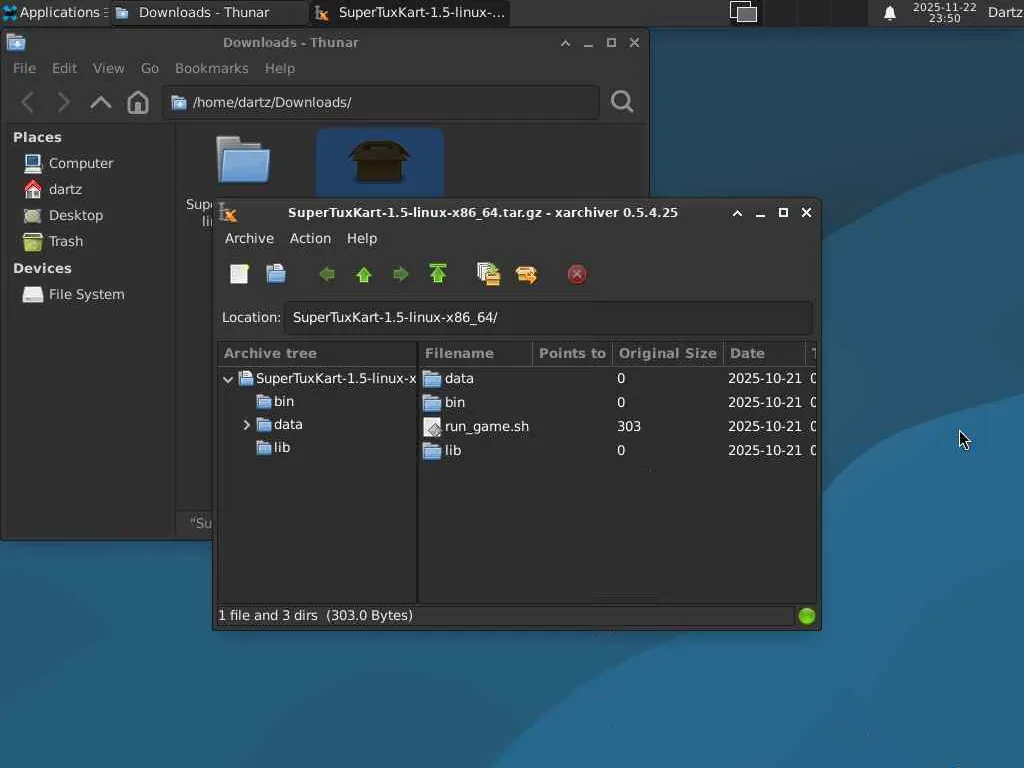The width and height of the screenshot is (1024, 768).
Task: Jump to archive root with top arrow icon
Action: (438, 274)
